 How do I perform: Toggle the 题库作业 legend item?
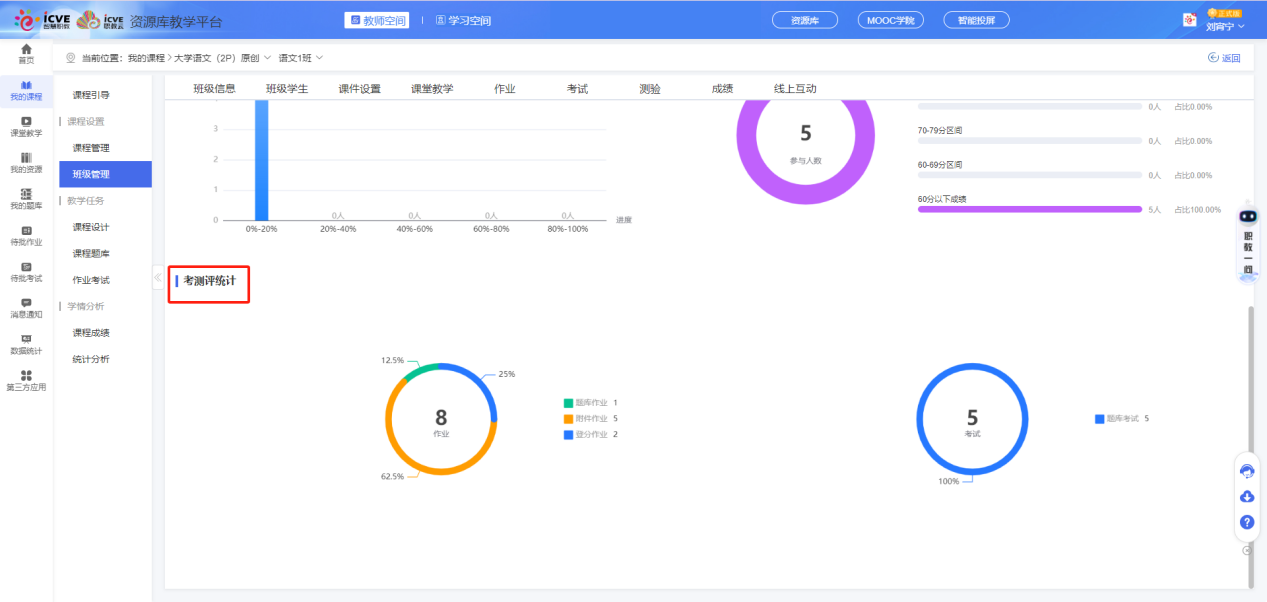point(590,403)
